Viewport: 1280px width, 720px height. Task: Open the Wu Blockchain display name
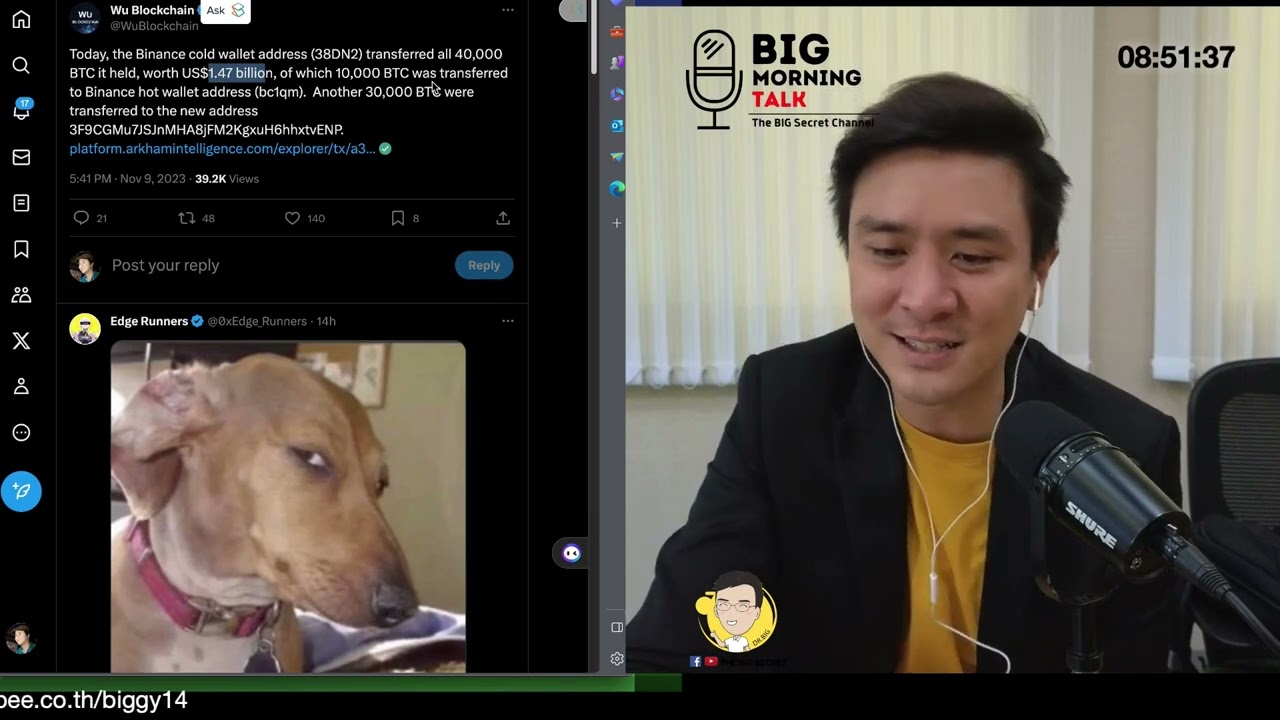[x=152, y=10]
